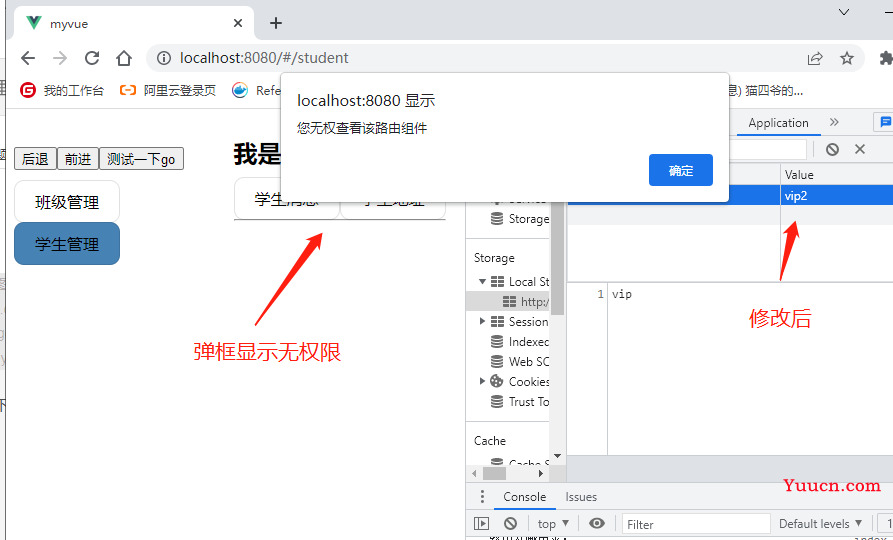The width and height of the screenshot is (893, 540).
Task: Open the tab search chevron
Action: click(844, 12)
